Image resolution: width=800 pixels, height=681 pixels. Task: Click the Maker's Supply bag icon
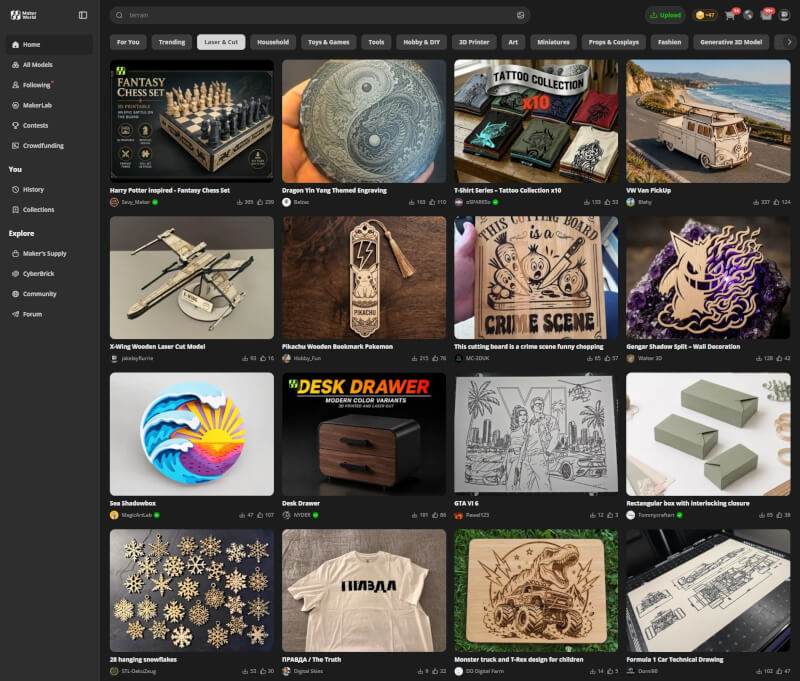pyautogui.click(x=15, y=254)
